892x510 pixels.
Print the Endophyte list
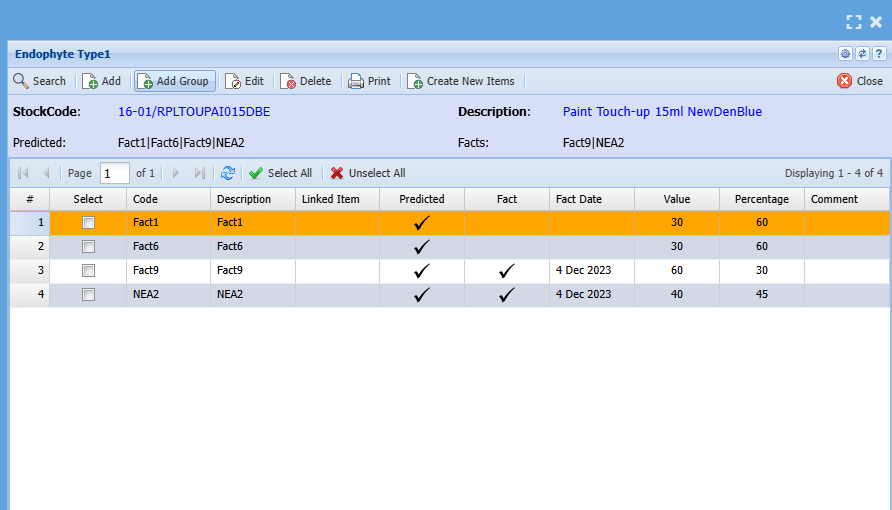pyautogui.click(x=369, y=81)
